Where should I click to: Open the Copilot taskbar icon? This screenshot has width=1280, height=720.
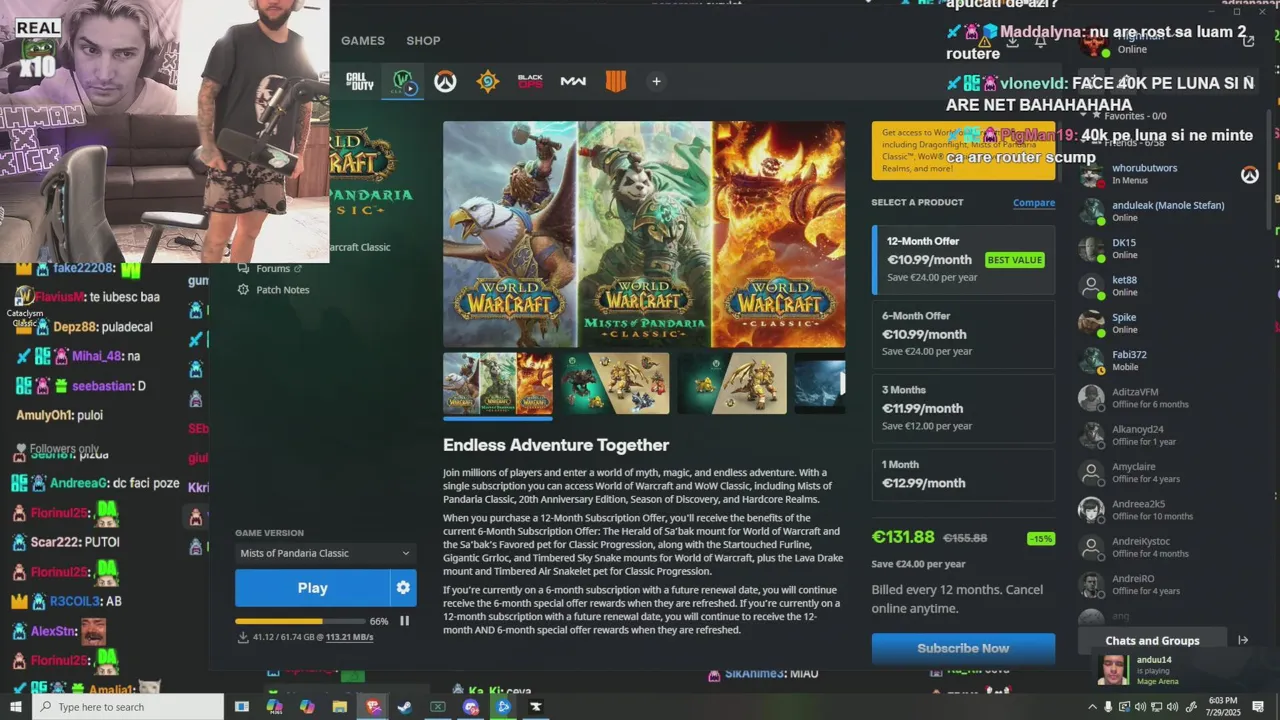point(307,707)
